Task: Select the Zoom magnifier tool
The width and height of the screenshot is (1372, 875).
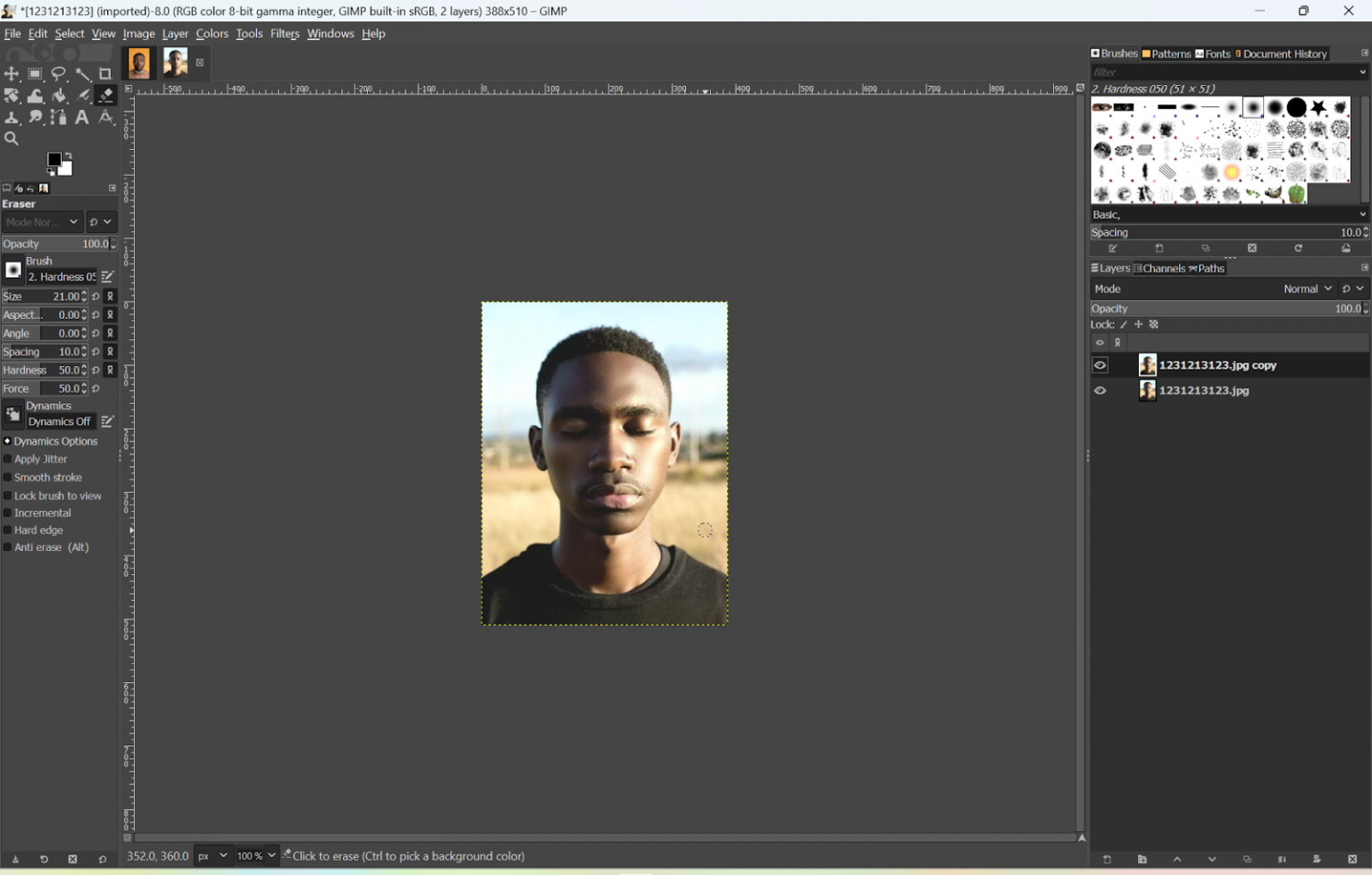Action: pos(12,138)
